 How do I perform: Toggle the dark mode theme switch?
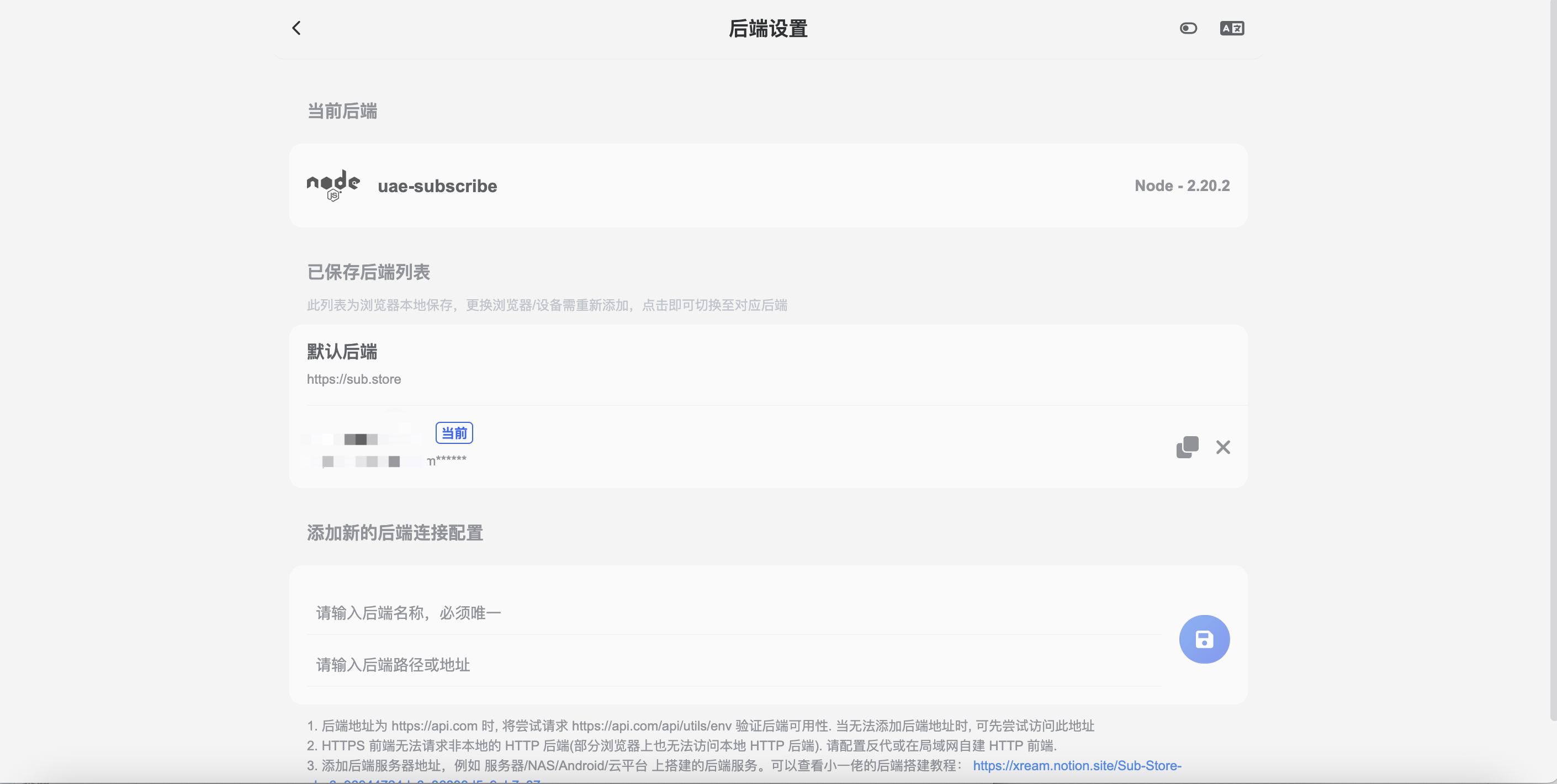pos(1188,28)
